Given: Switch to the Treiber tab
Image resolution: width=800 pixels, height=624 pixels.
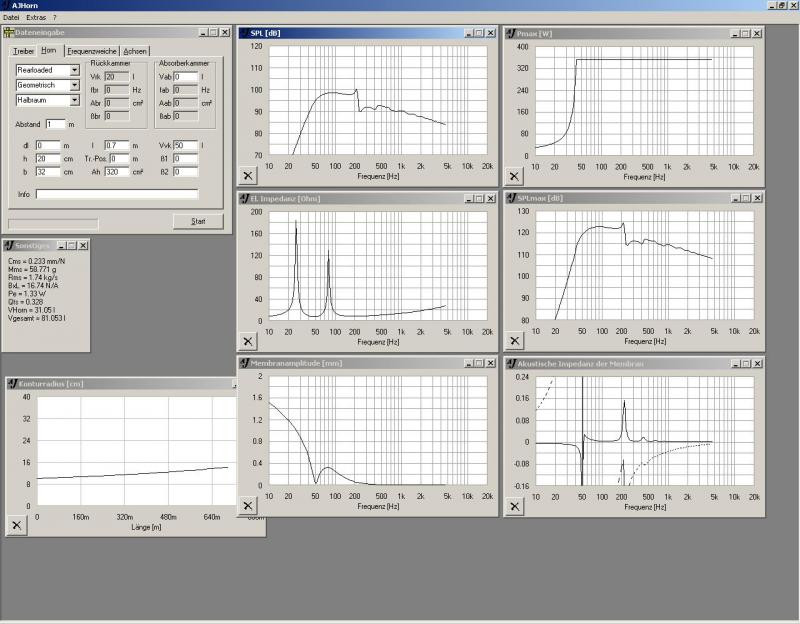Looking at the screenshot, I should [x=22, y=51].
